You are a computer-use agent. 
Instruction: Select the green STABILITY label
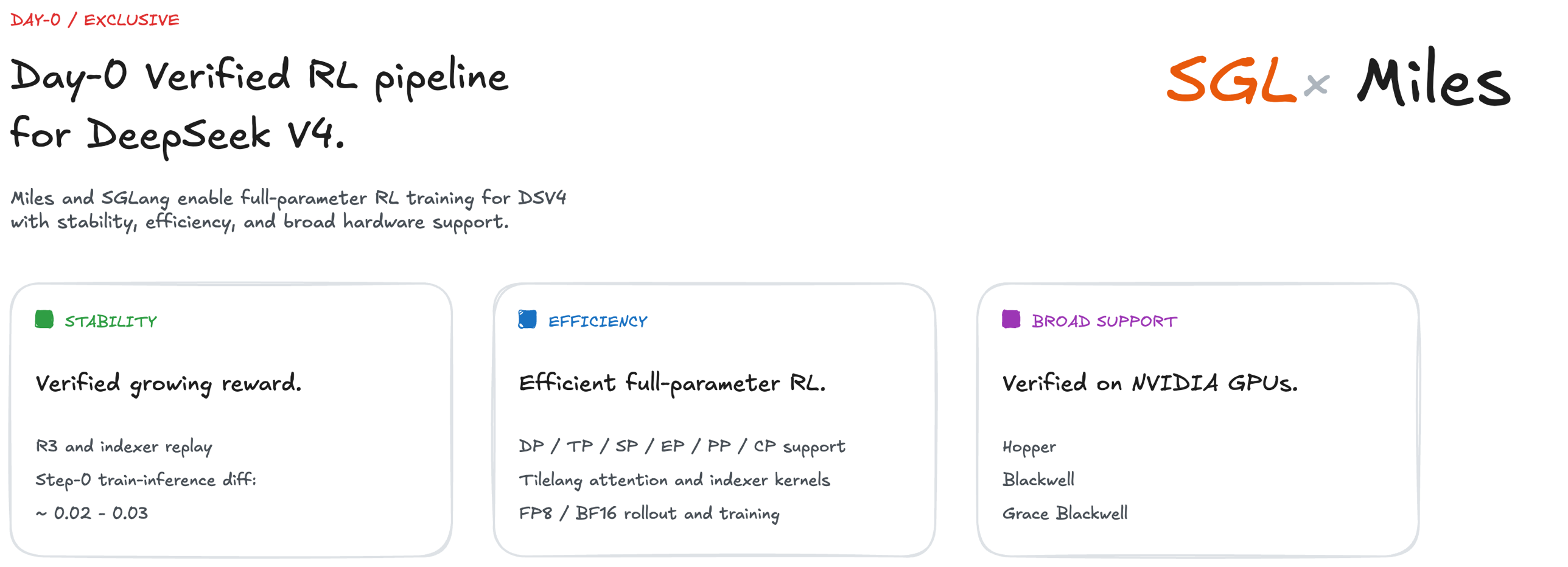(x=111, y=321)
